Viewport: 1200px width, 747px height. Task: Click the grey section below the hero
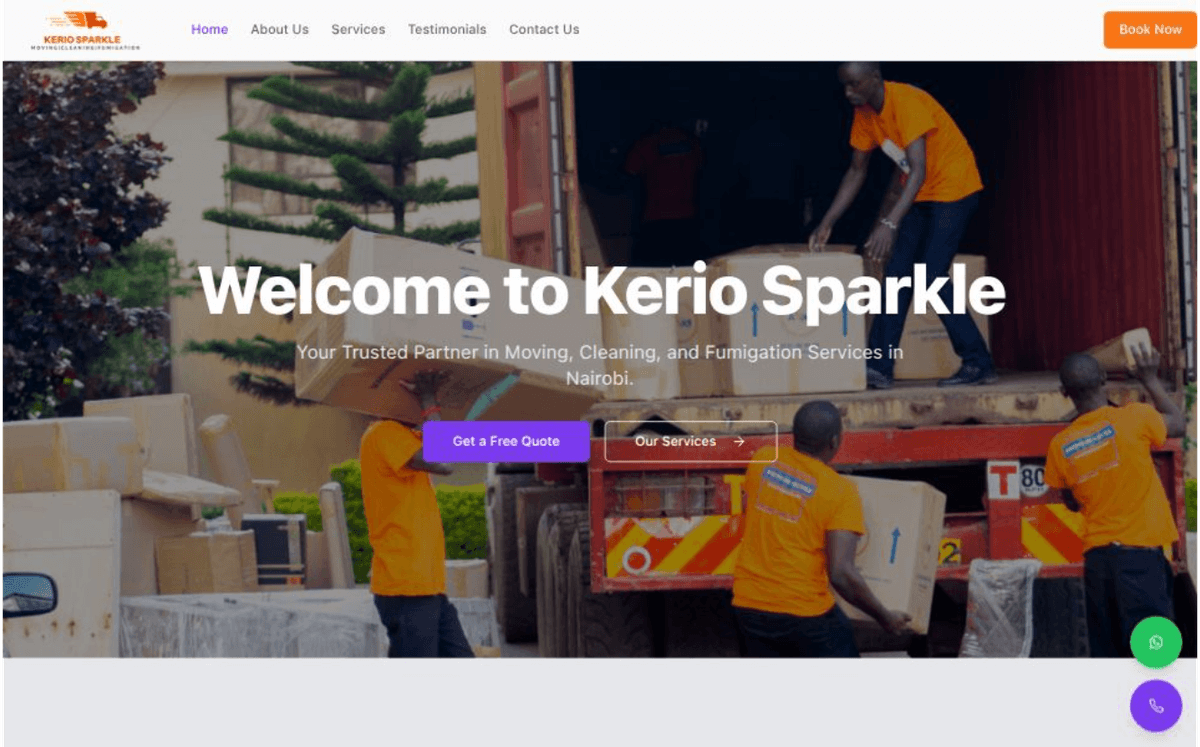pyautogui.click(x=600, y=702)
